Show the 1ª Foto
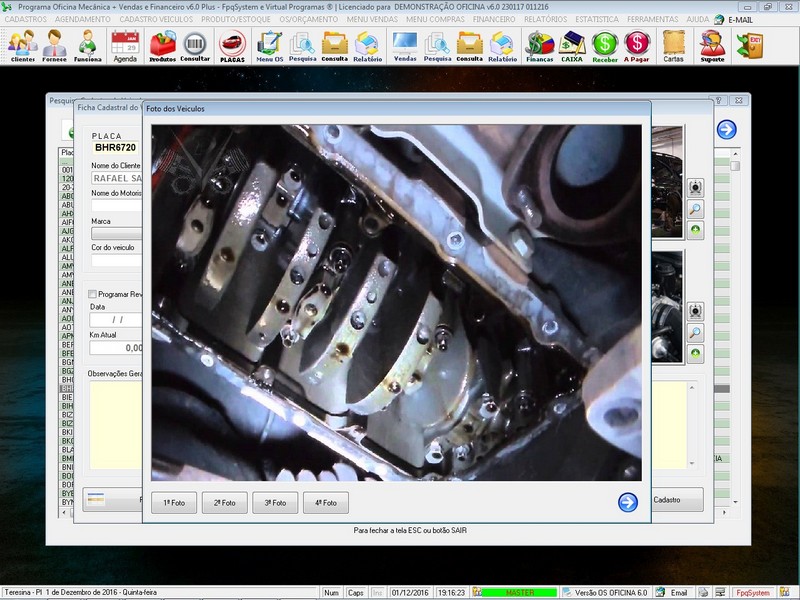This screenshot has height=600, width=800. click(174, 503)
